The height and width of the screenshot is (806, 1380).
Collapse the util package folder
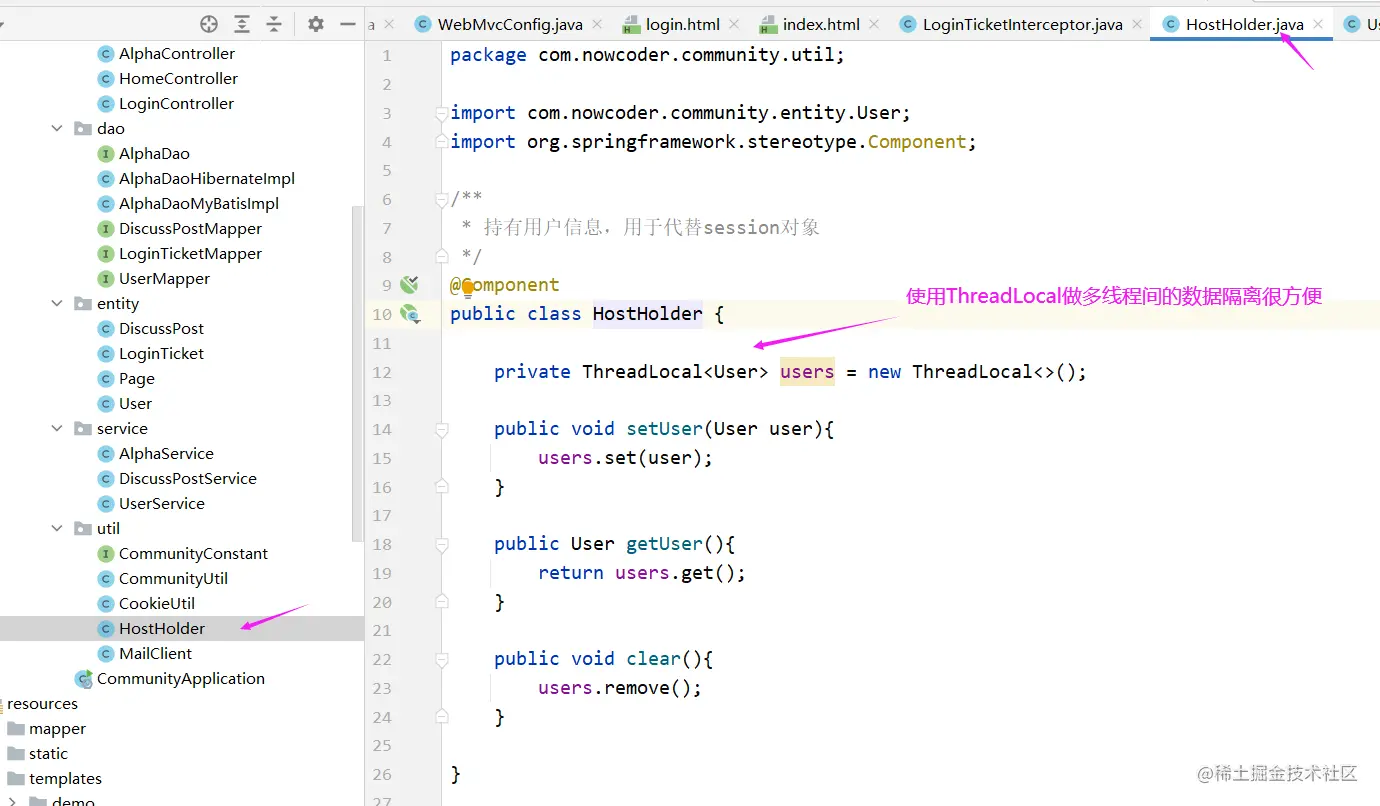coord(57,528)
